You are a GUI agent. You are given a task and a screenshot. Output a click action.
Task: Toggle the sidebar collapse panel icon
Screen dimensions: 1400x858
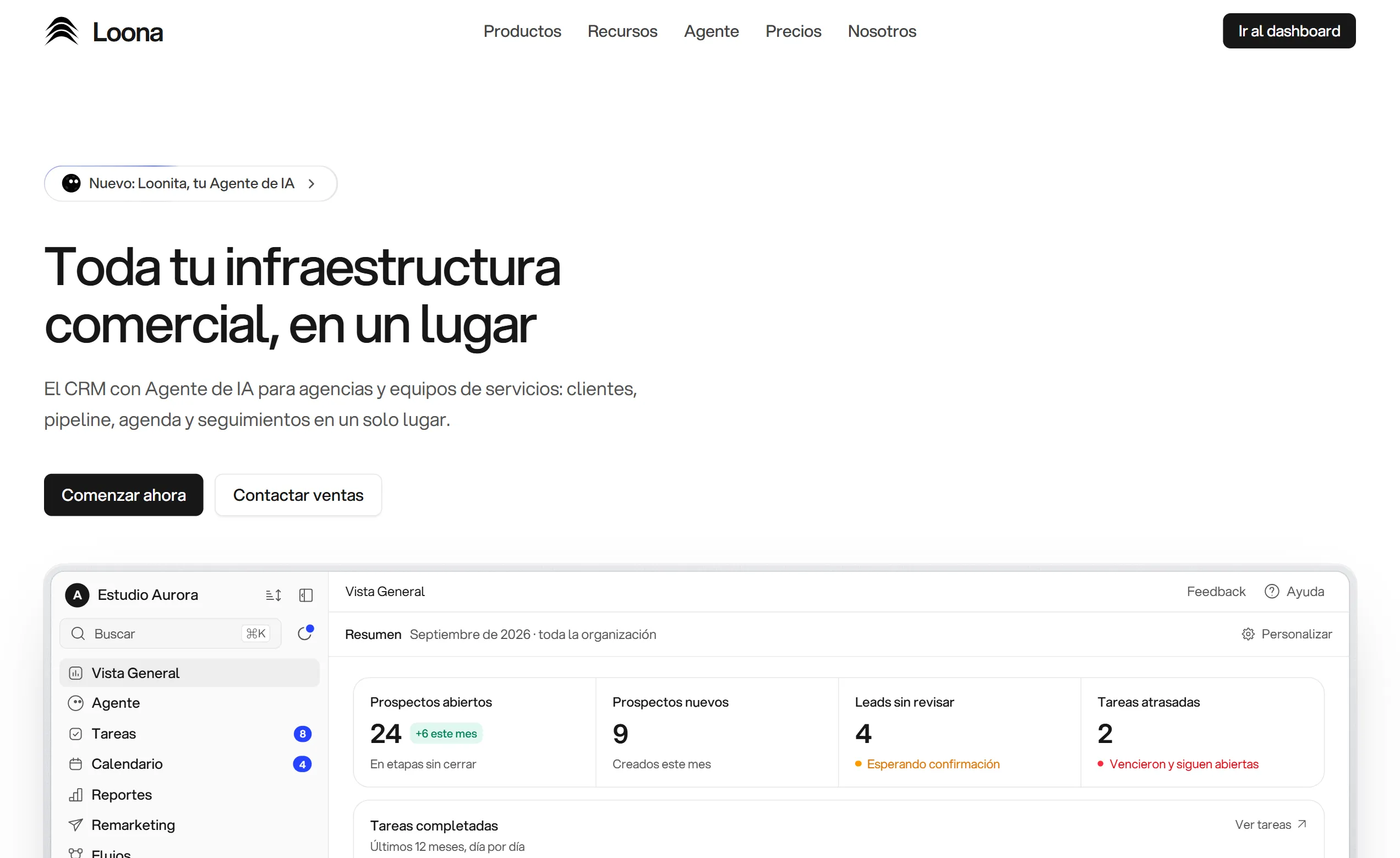click(x=305, y=595)
